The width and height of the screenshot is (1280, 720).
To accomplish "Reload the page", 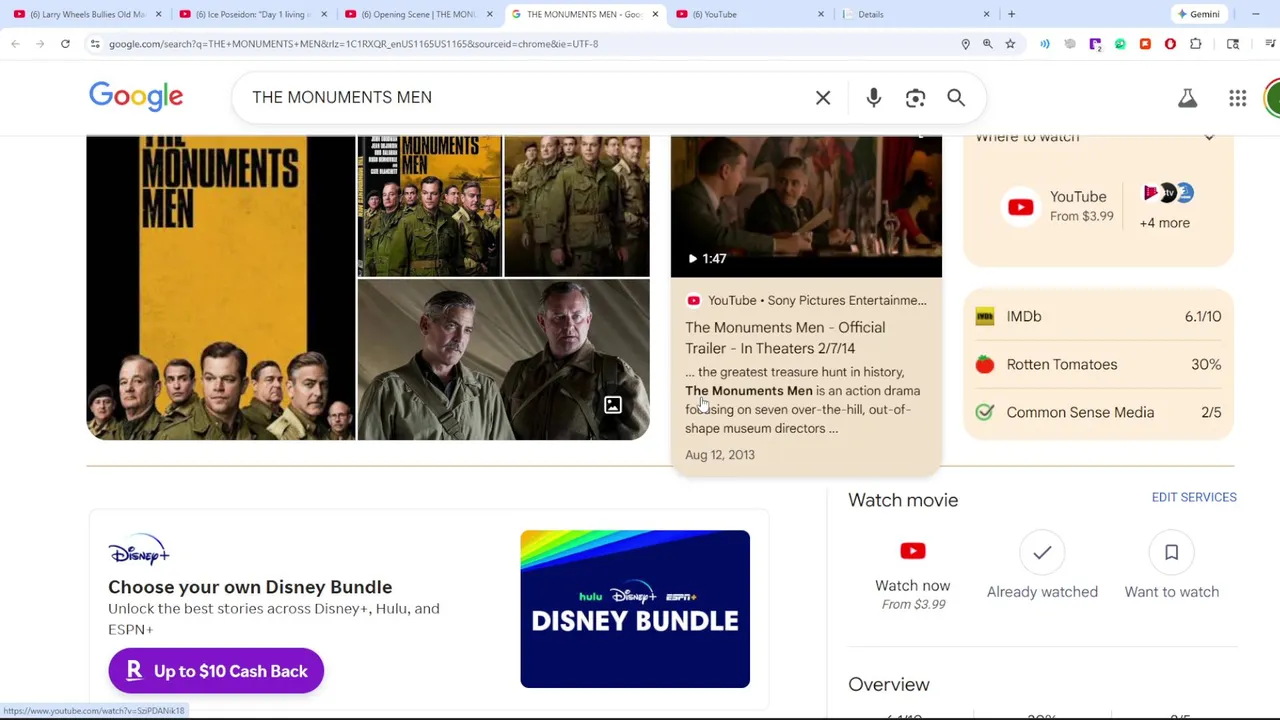I will [65, 43].
